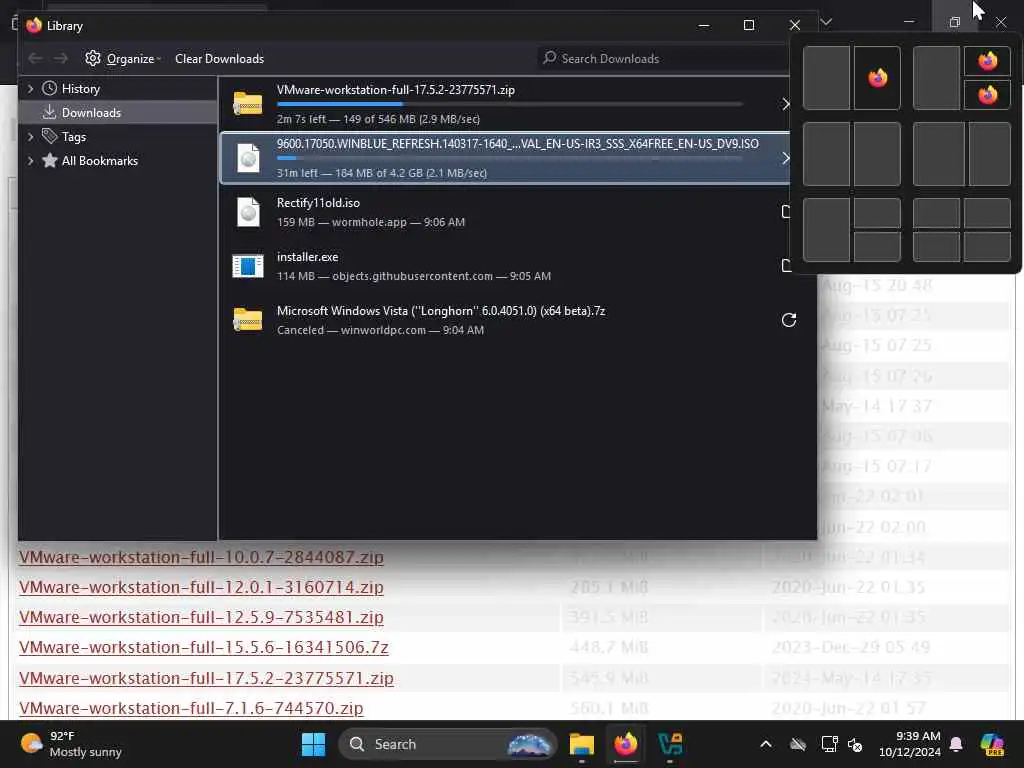Show hidden system tray icons
Viewport: 1024px width, 768px height.
click(x=766, y=744)
